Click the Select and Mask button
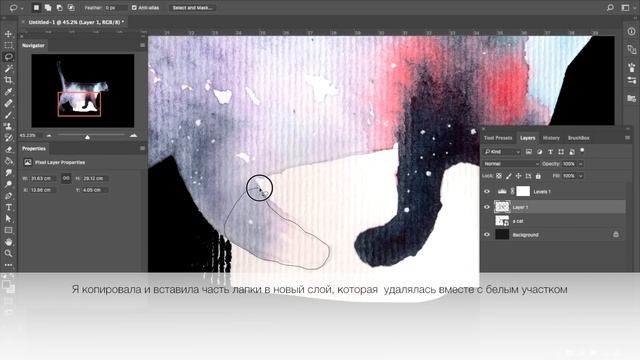 [192, 7]
